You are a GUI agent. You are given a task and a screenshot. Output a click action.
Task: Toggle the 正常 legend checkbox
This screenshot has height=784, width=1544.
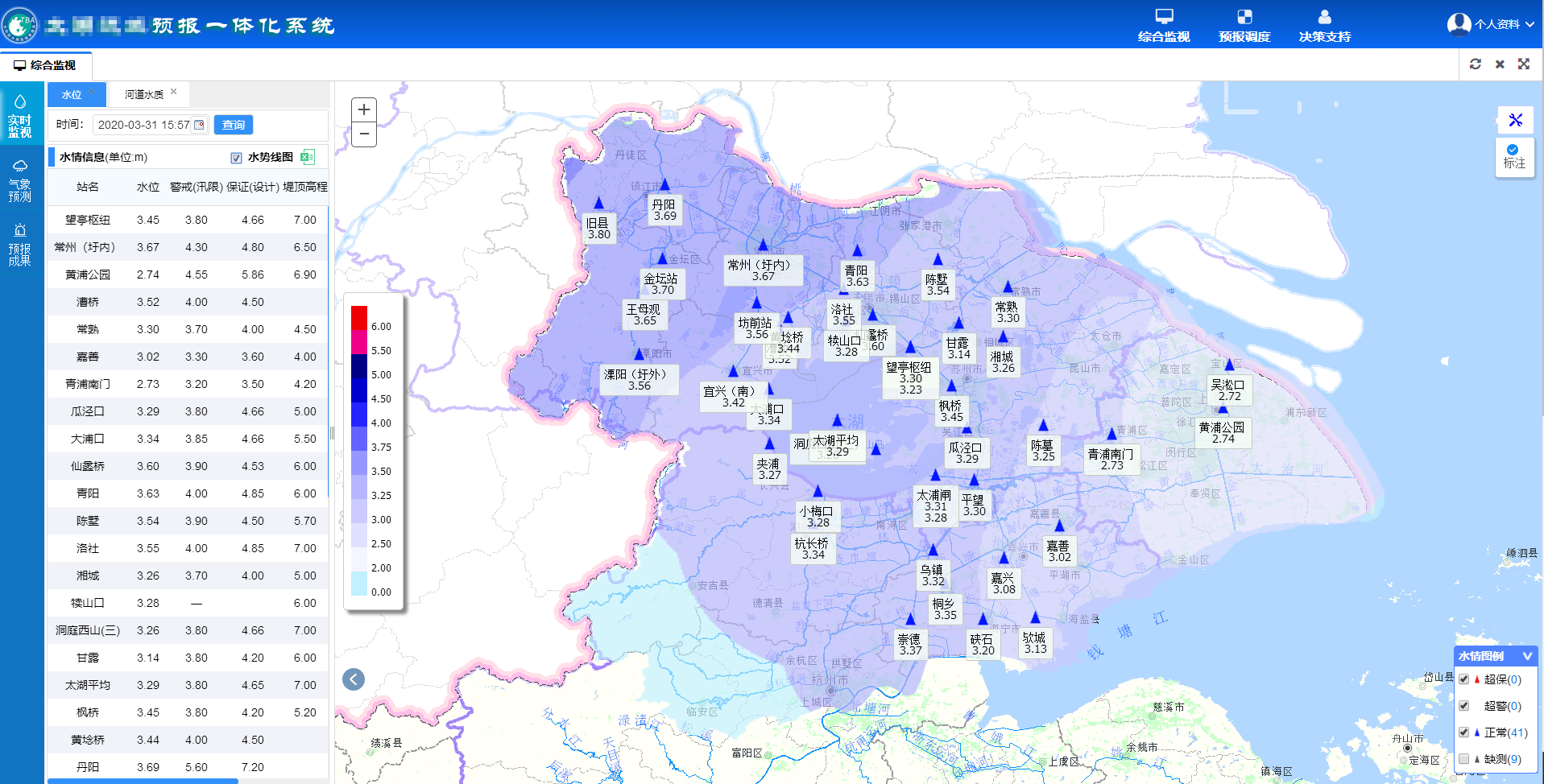pyautogui.click(x=1463, y=732)
